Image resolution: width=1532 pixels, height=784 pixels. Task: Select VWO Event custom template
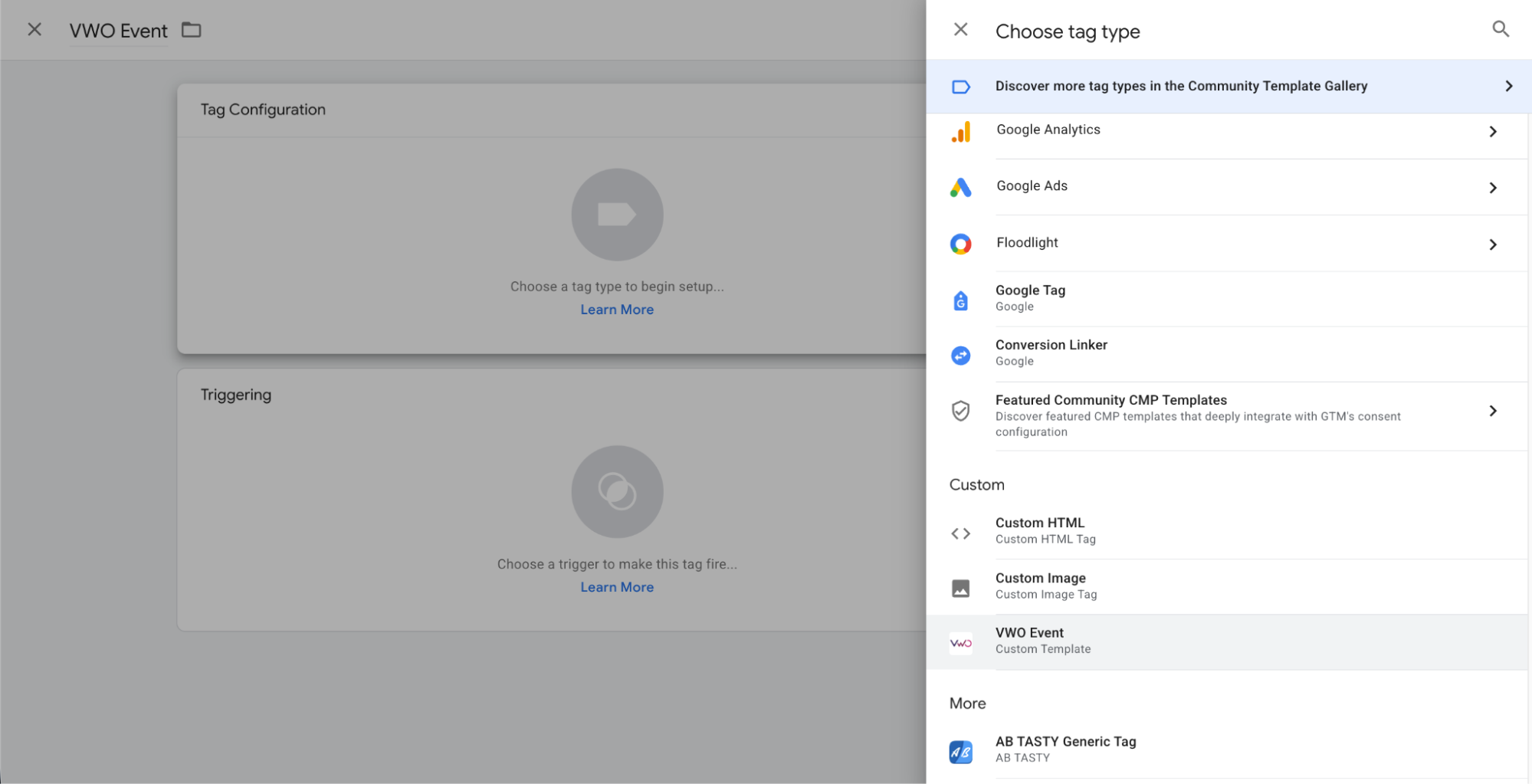[1227, 642]
